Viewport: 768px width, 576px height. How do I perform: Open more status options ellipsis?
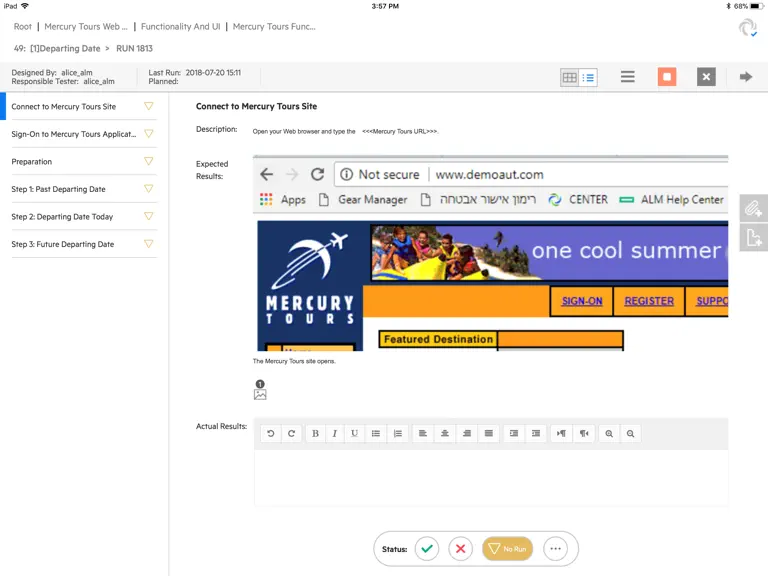(555, 549)
